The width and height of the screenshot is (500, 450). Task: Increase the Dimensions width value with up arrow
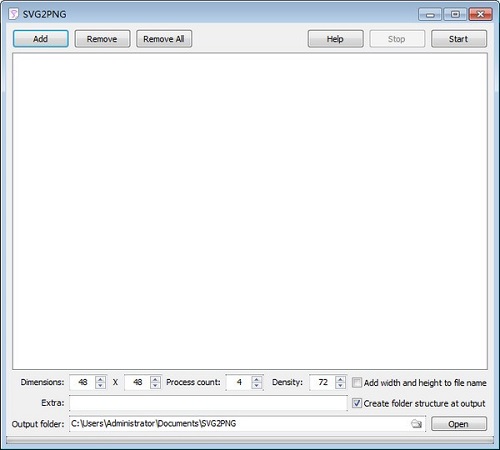tap(100, 379)
